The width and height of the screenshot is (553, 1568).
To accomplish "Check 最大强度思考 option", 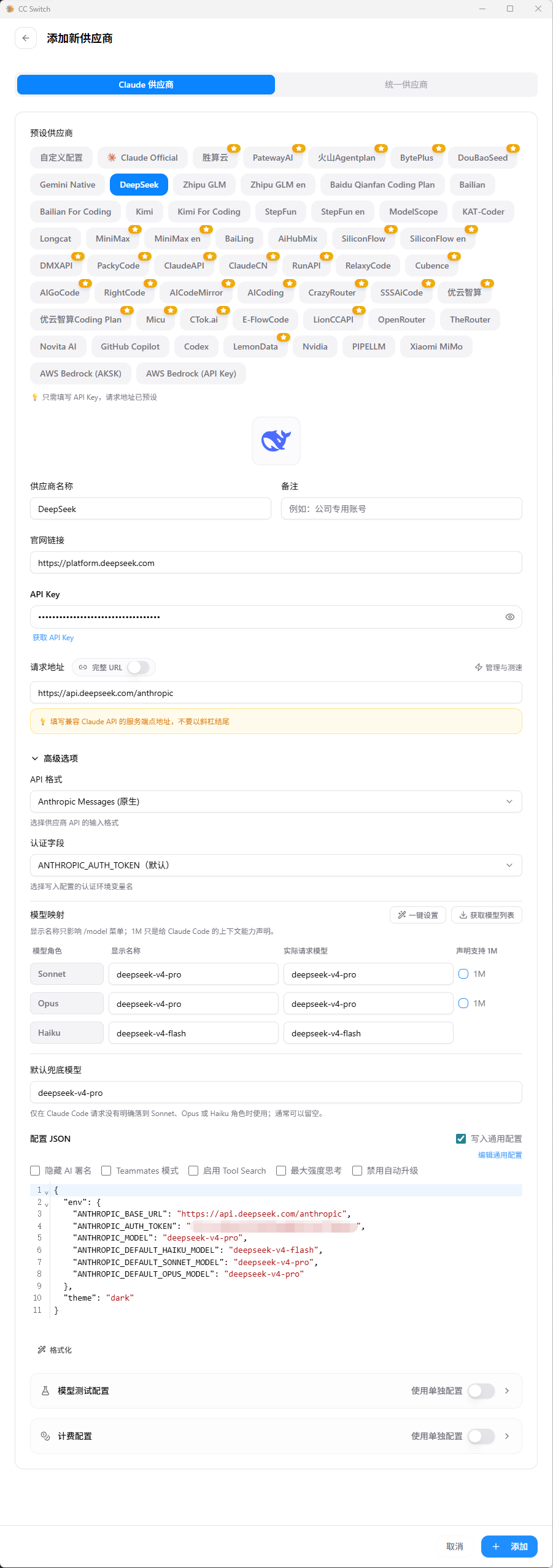I will [281, 1171].
